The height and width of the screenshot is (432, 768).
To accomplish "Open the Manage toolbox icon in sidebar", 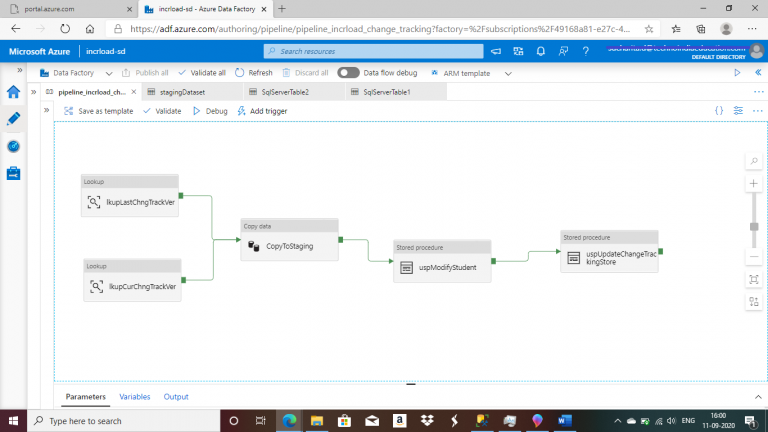I will pyautogui.click(x=13, y=173).
